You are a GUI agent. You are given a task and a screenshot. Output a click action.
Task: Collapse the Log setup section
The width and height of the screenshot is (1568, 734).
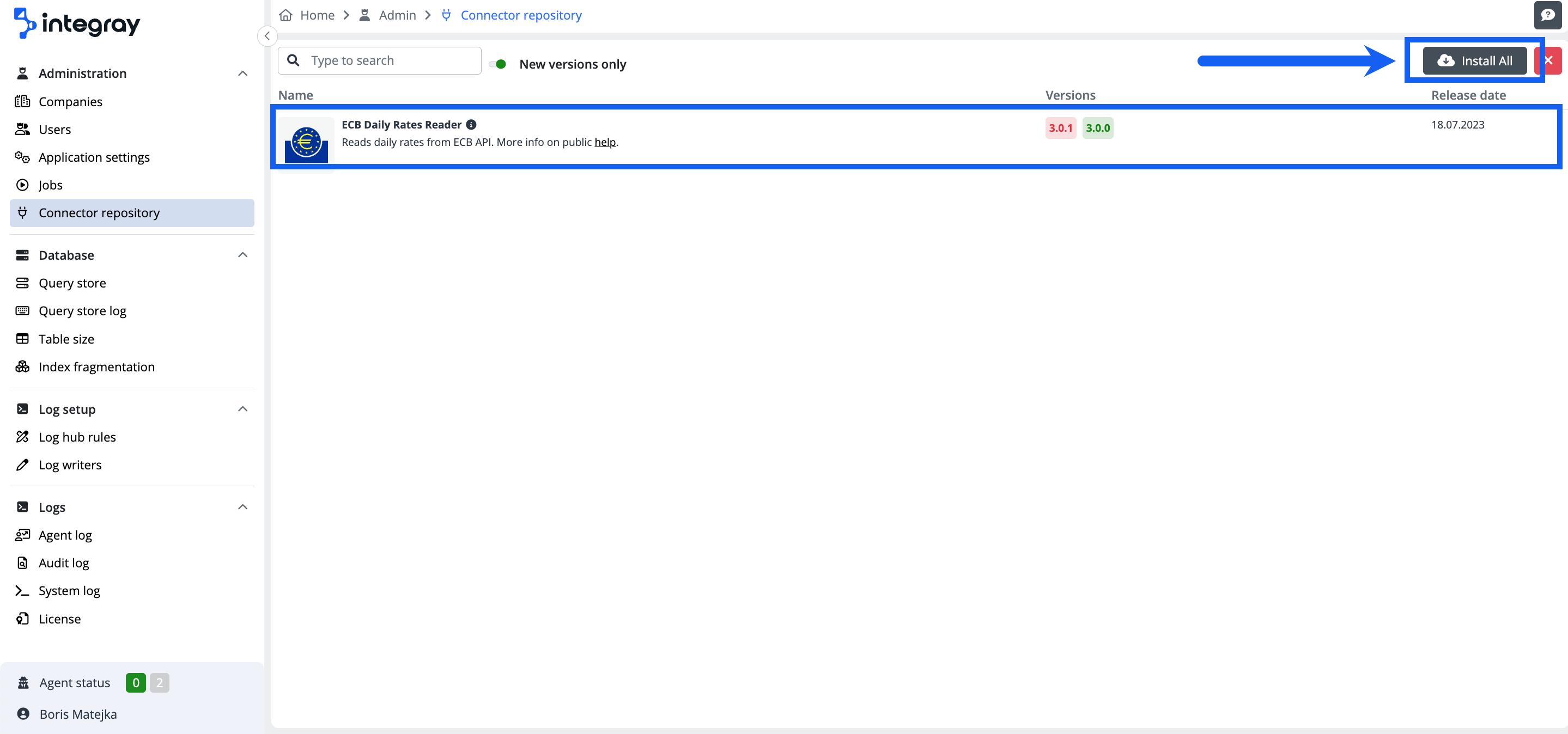[x=242, y=409]
